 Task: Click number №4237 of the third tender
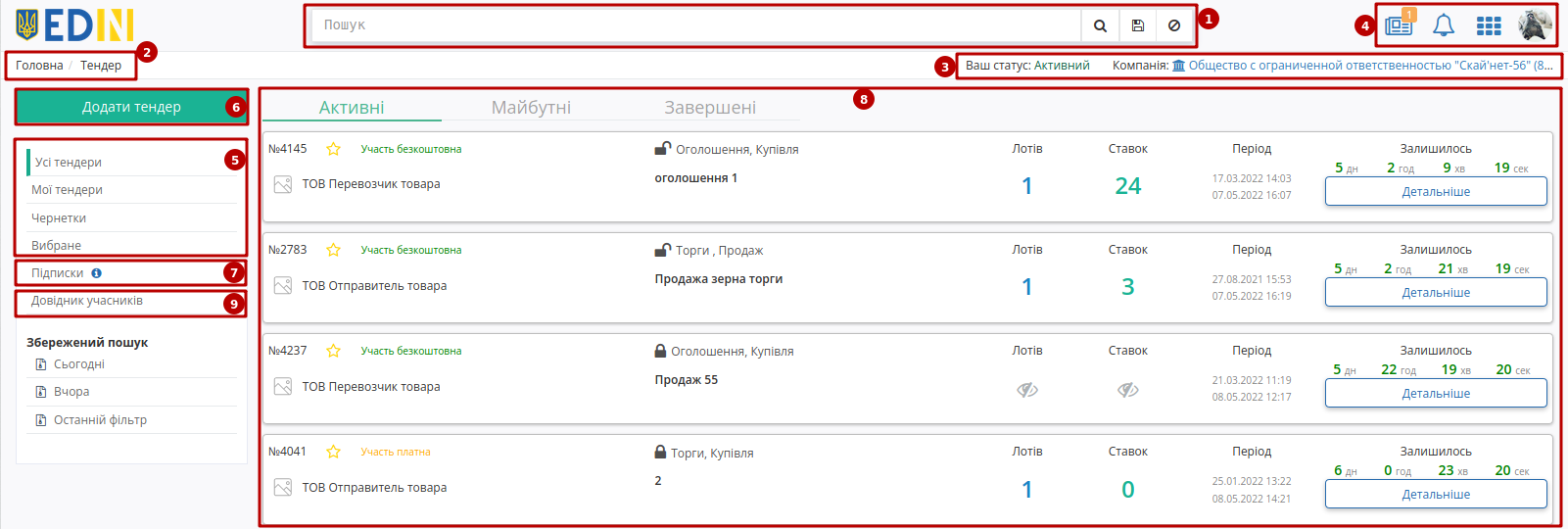(287, 351)
